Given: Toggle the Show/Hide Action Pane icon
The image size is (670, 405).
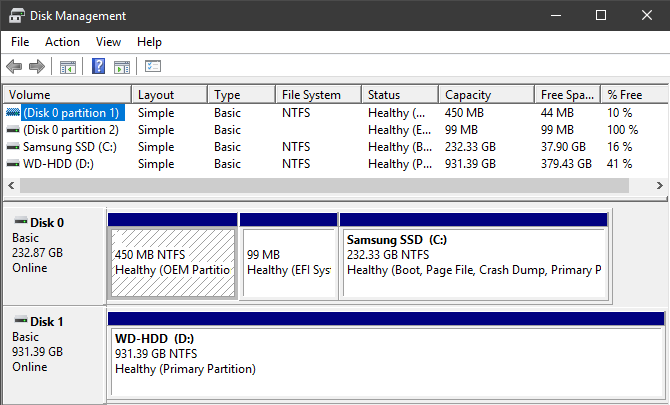Looking at the screenshot, I should [x=122, y=67].
